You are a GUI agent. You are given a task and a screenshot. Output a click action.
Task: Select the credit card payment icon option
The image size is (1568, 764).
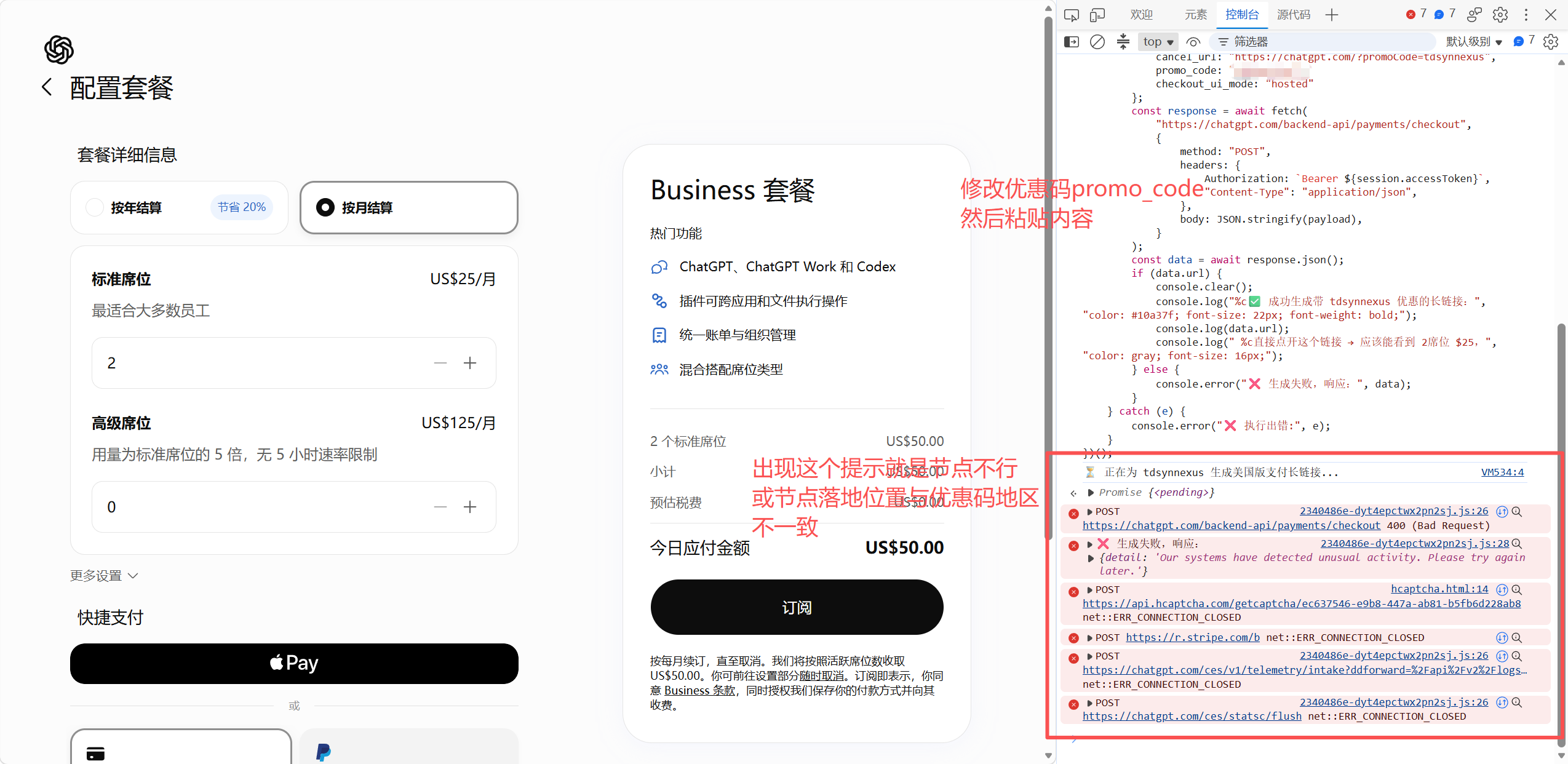coord(181,747)
